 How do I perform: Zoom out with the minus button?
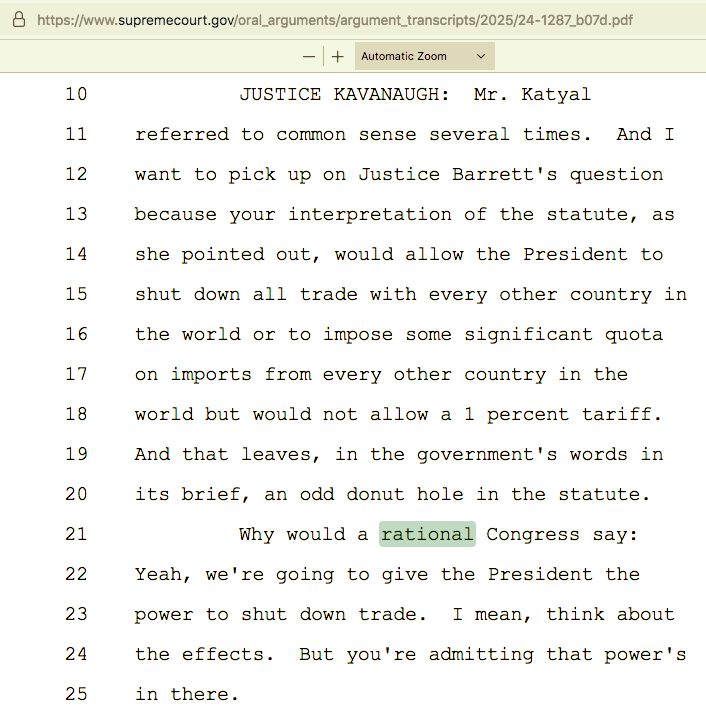[x=309, y=56]
